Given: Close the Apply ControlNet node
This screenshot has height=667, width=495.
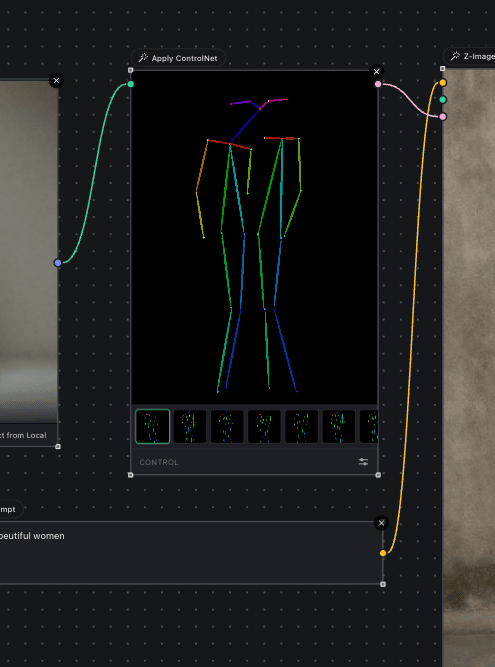Looking at the screenshot, I should point(376,71).
